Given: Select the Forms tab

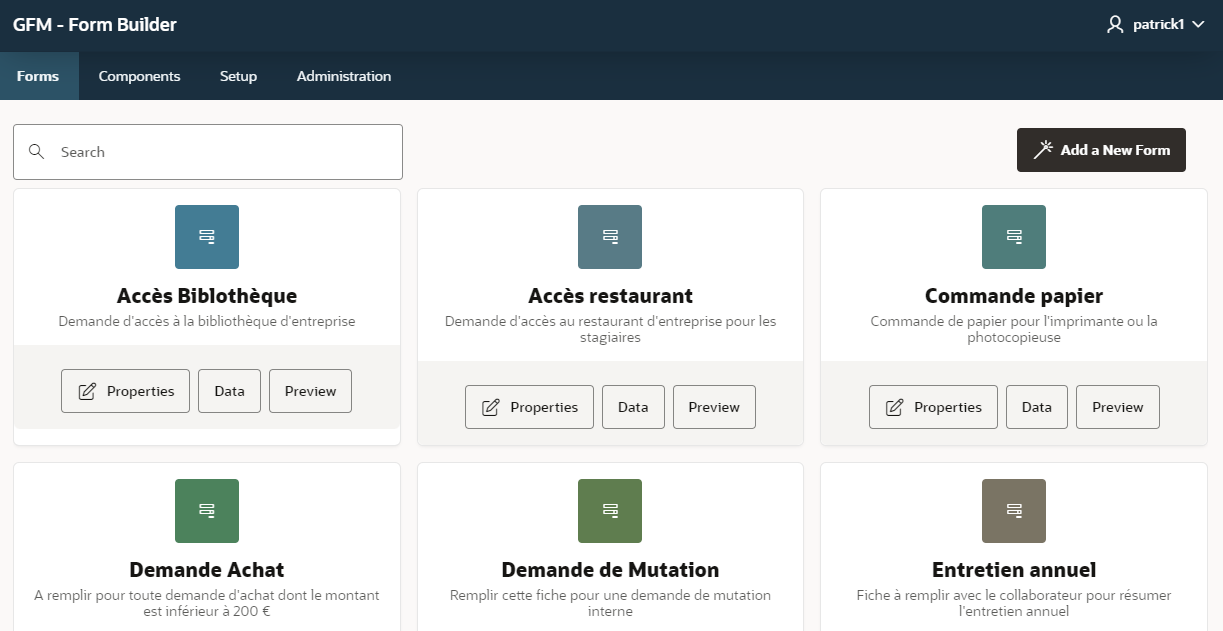Looking at the screenshot, I should click(38, 76).
